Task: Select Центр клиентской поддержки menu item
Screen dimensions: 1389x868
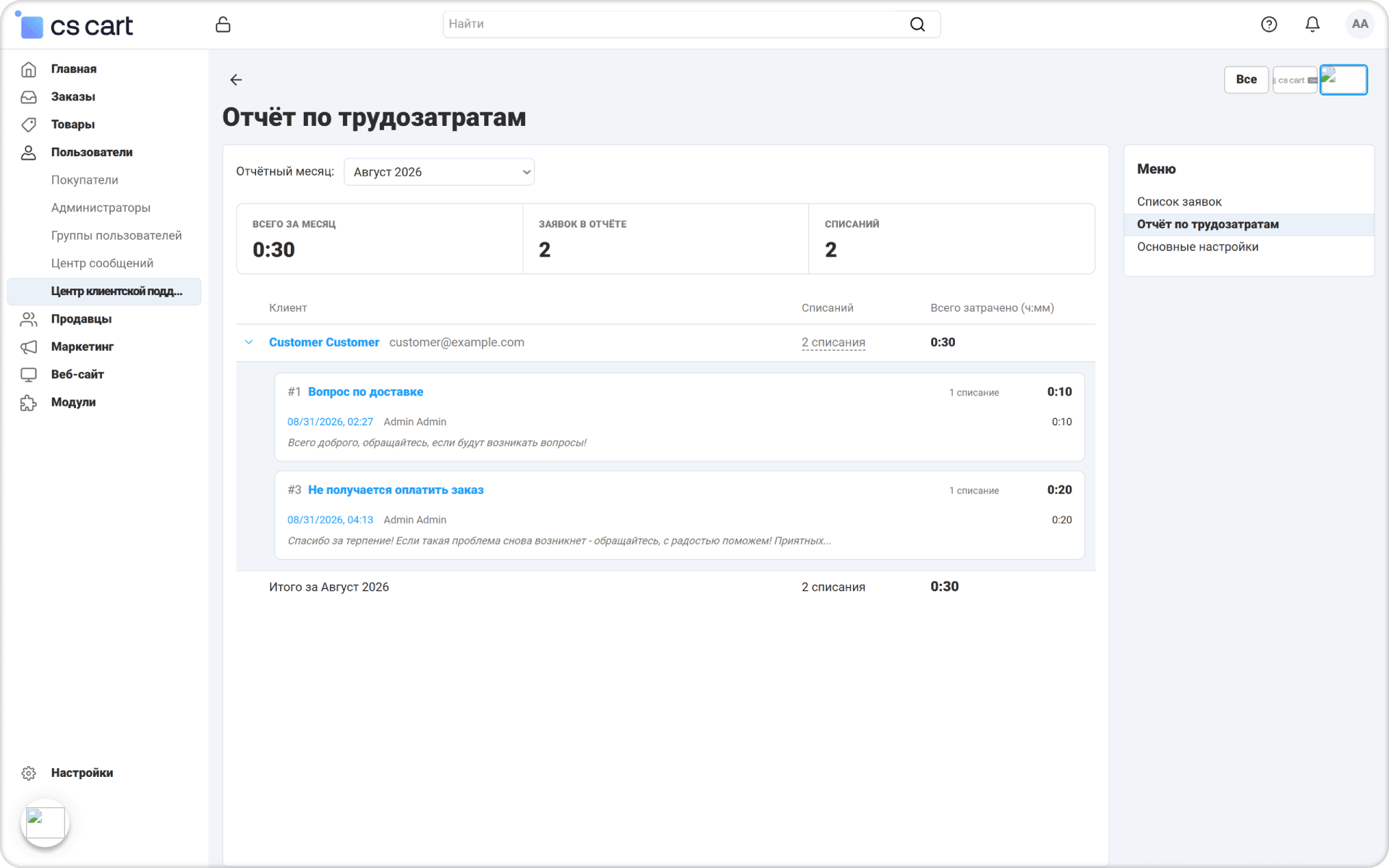Action: [x=104, y=292]
